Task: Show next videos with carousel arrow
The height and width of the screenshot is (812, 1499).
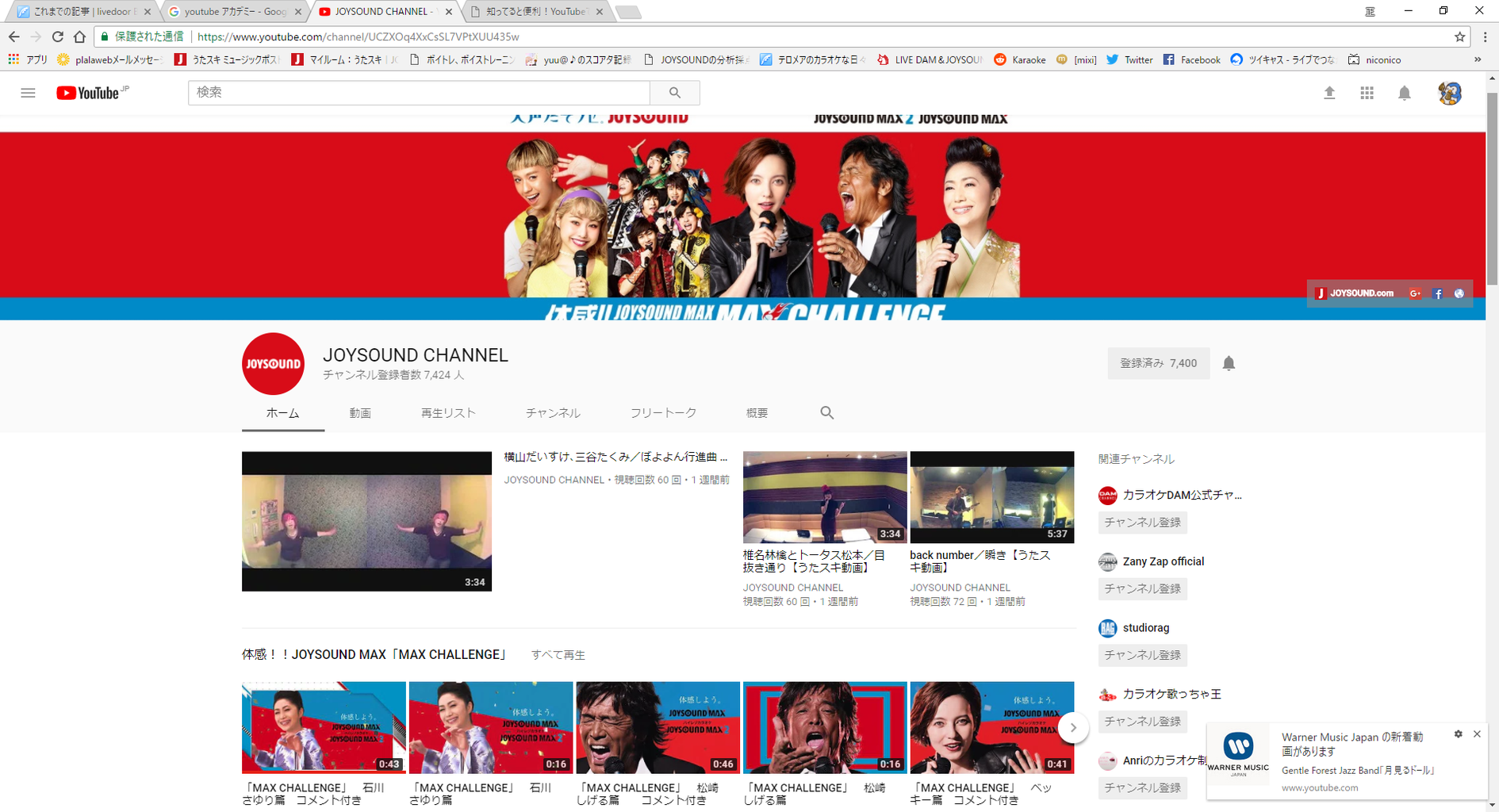Action: click(x=1073, y=727)
